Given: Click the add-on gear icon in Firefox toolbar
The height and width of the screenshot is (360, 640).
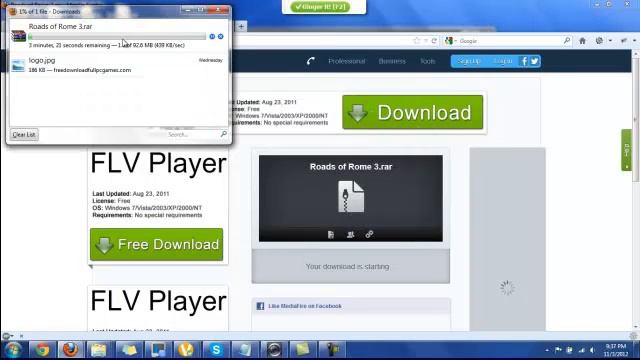Looking at the screenshot, I should coord(599,41).
